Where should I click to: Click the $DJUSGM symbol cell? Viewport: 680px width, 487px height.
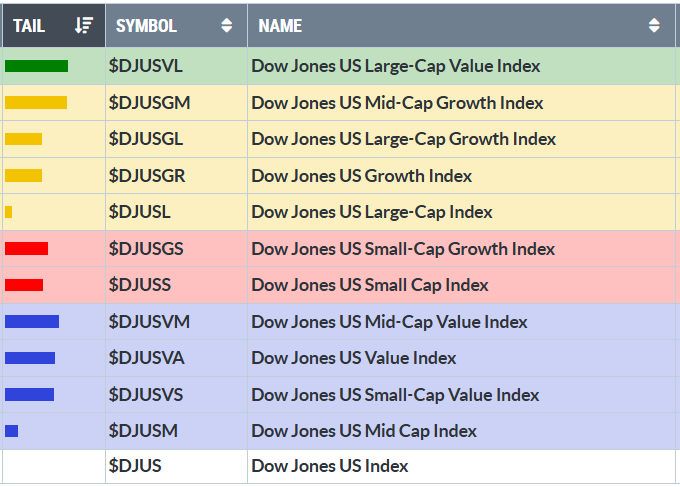(176, 102)
